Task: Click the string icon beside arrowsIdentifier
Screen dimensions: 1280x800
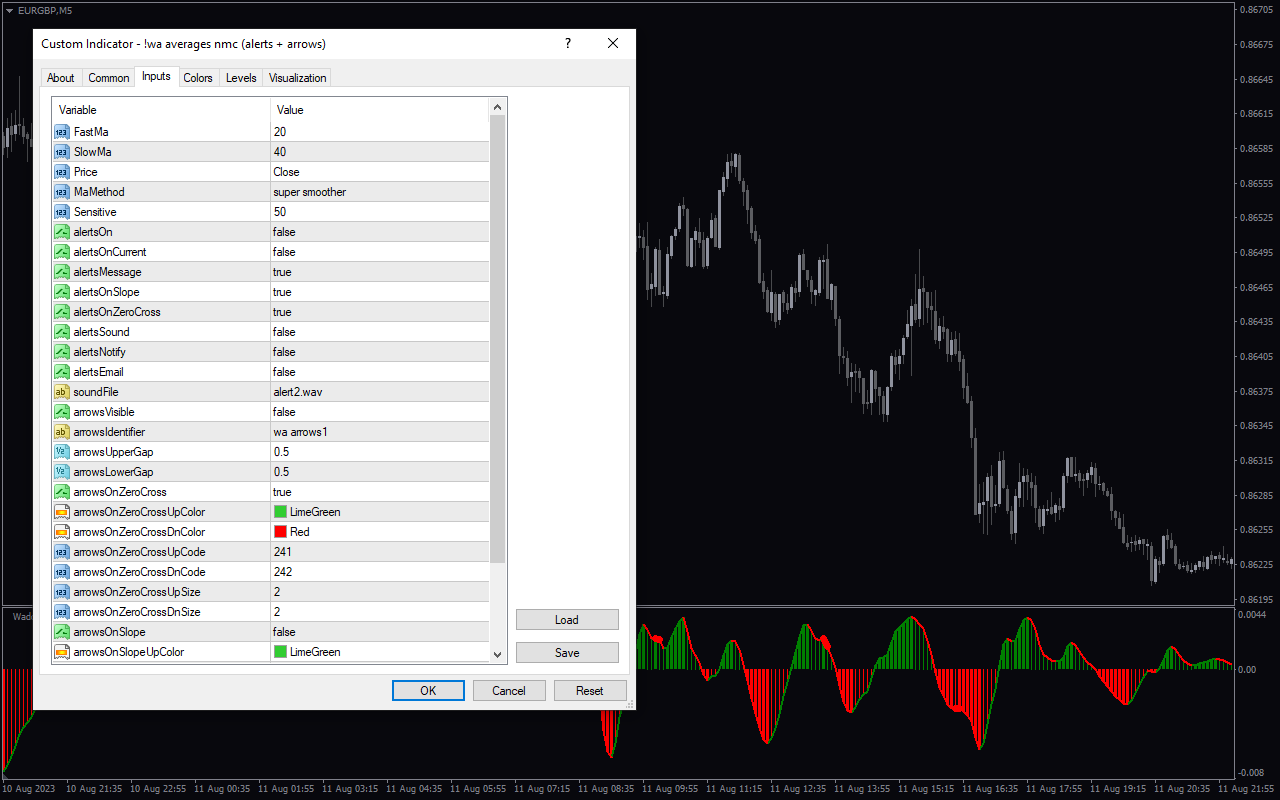Action: 61,432
